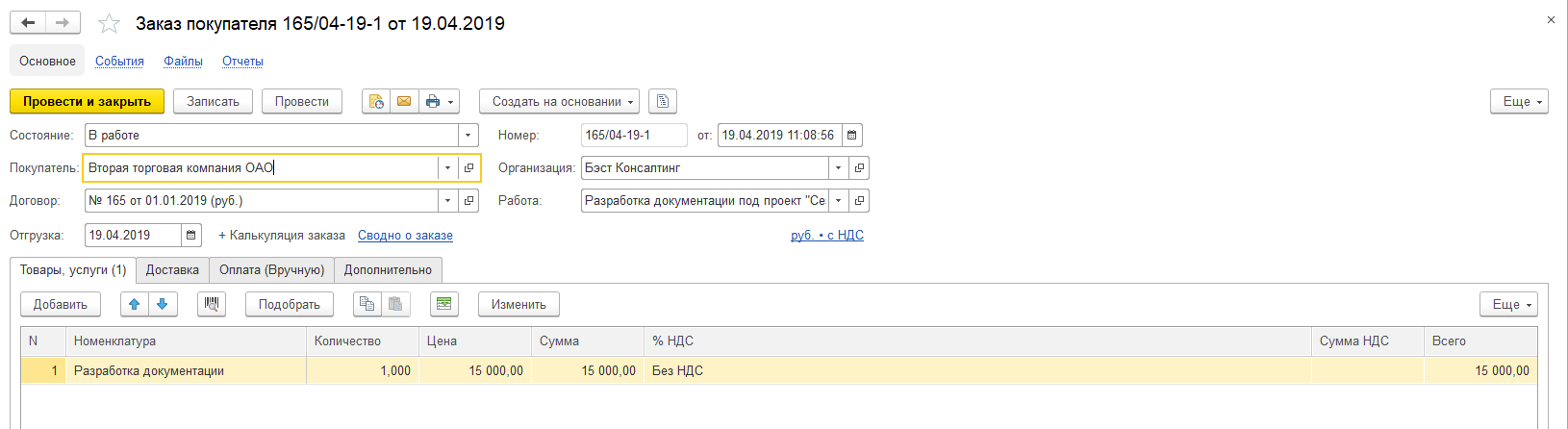Click the % НДС column header
Viewport: 1568px width, 429px height.
977,341
